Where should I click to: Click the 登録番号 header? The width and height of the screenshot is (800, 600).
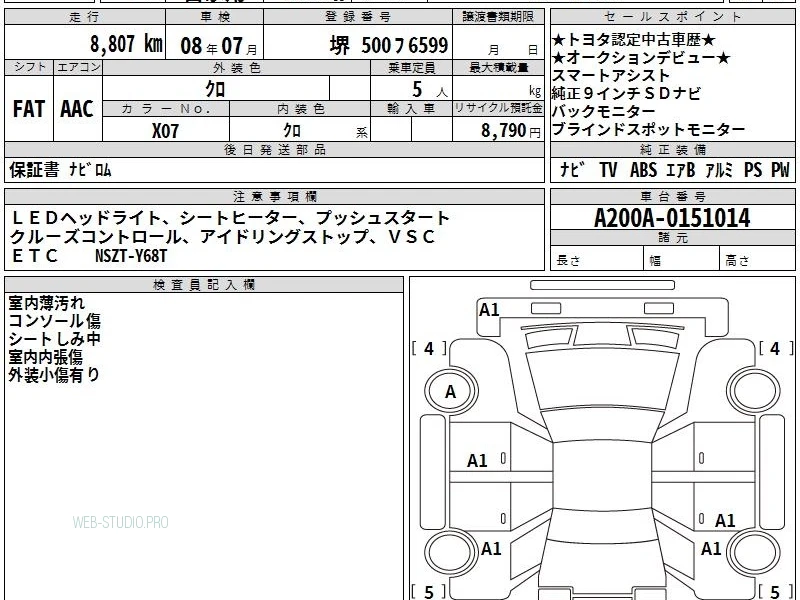(358, 17)
